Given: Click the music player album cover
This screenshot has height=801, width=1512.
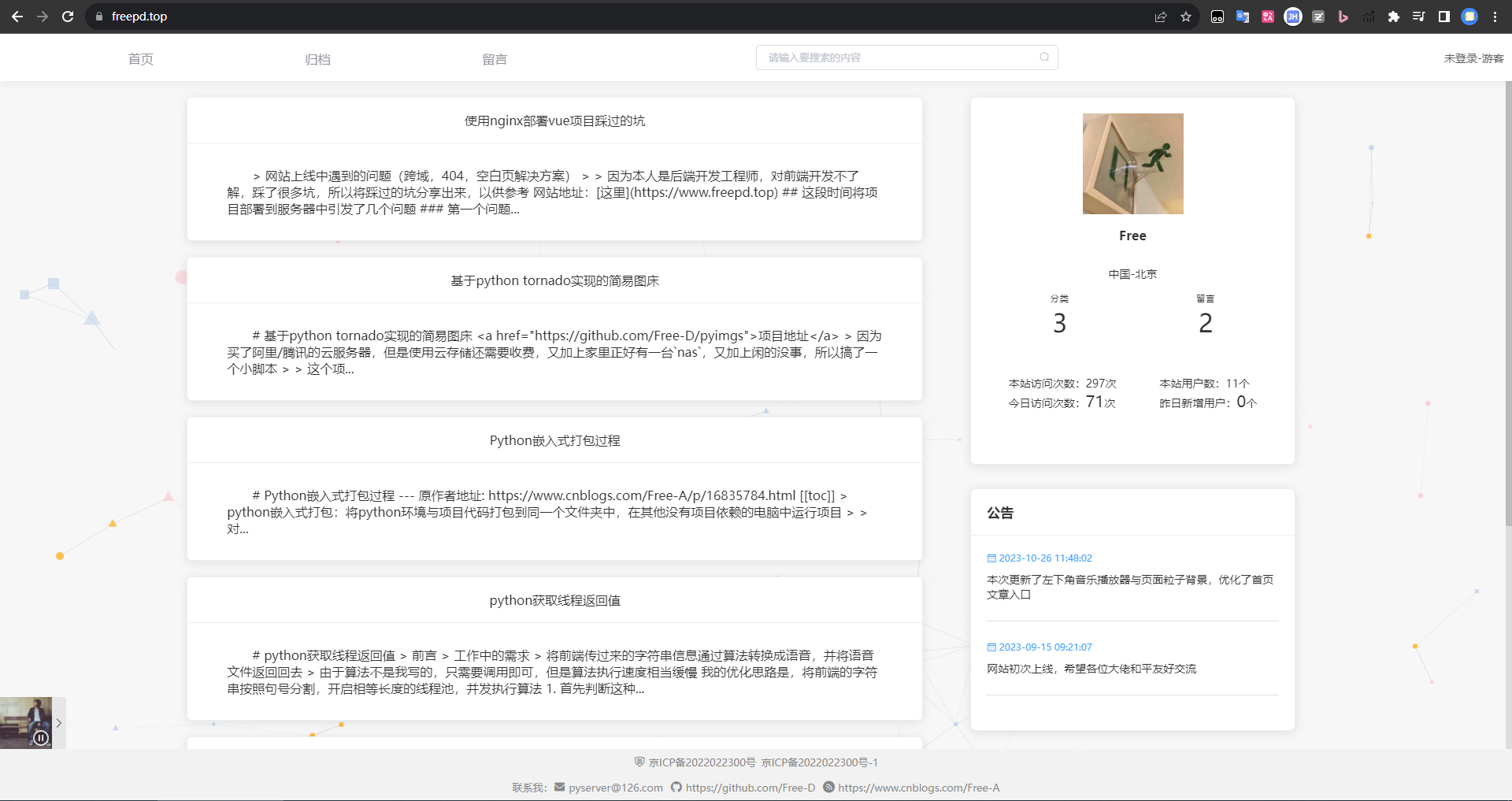Looking at the screenshot, I should coord(26,723).
